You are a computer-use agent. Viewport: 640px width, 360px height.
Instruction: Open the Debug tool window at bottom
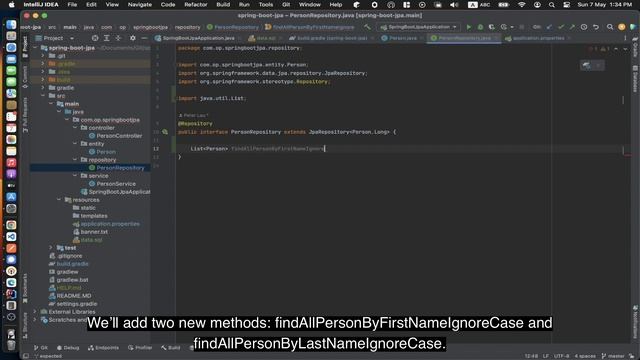[68, 348]
